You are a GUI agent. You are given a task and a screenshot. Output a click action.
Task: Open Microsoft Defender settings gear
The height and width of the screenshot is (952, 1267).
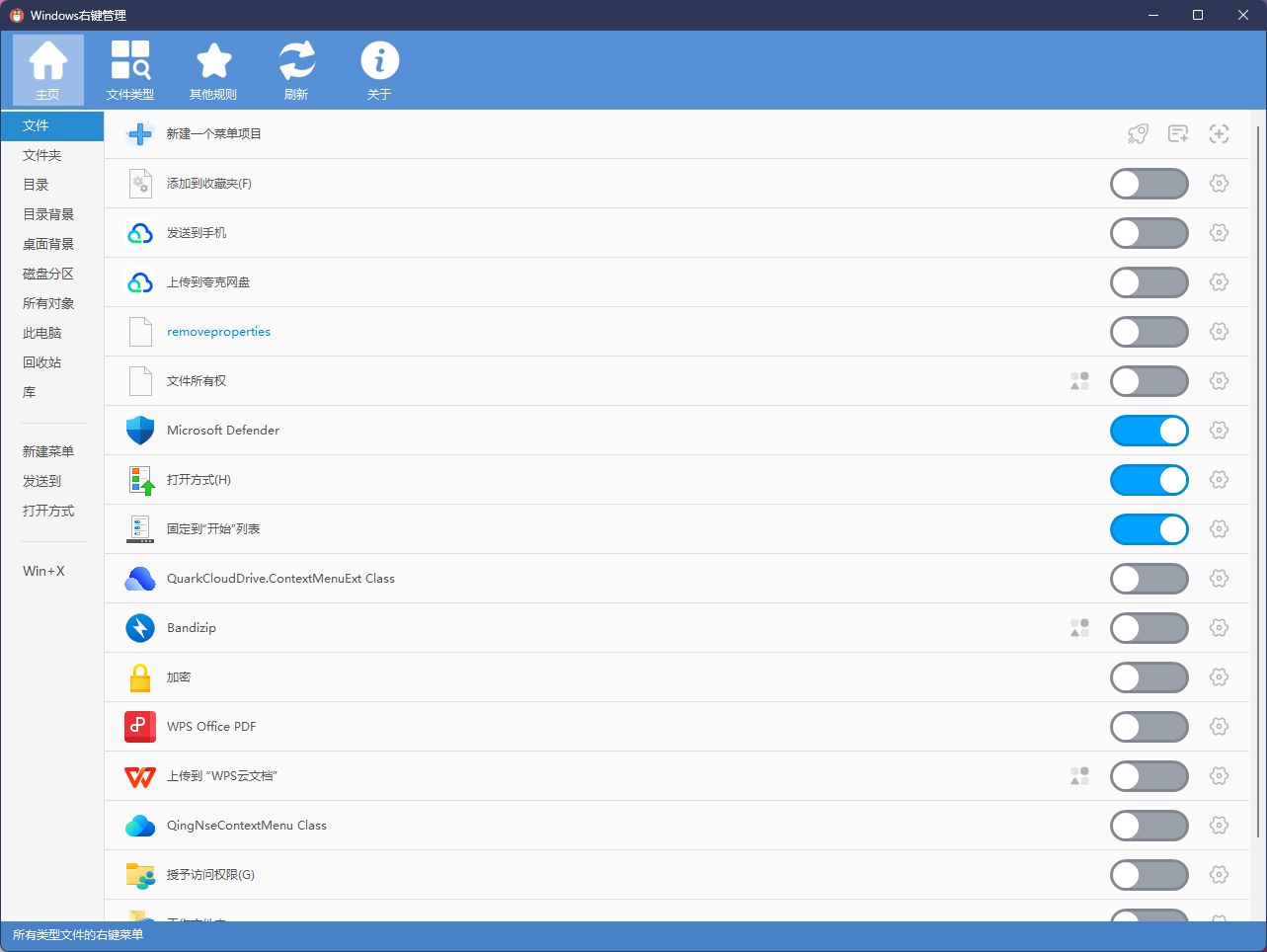click(x=1219, y=431)
